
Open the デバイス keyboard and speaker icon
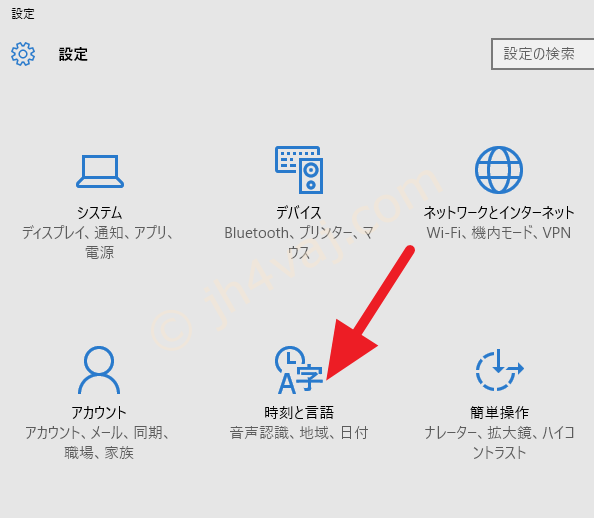tap(299, 170)
